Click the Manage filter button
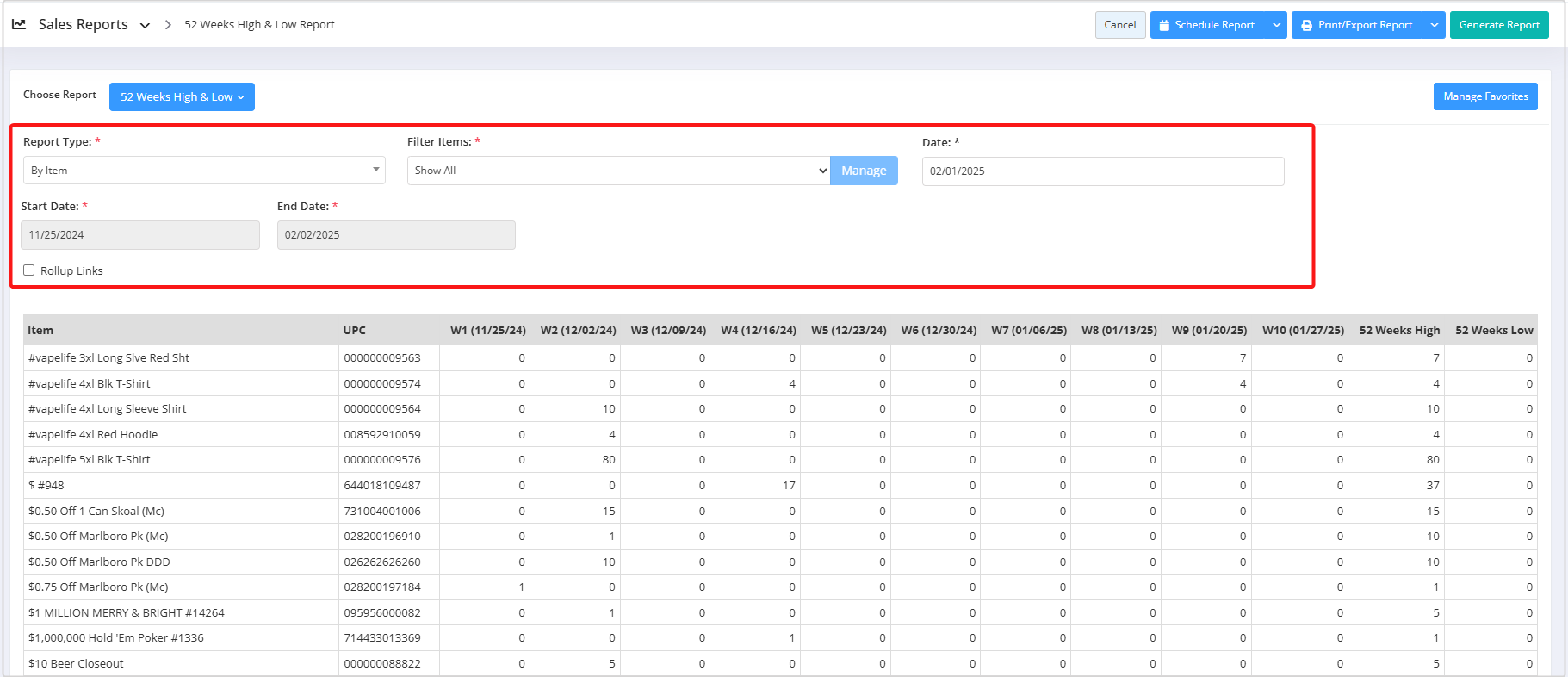The image size is (1568, 677). click(x=864, y=171)
